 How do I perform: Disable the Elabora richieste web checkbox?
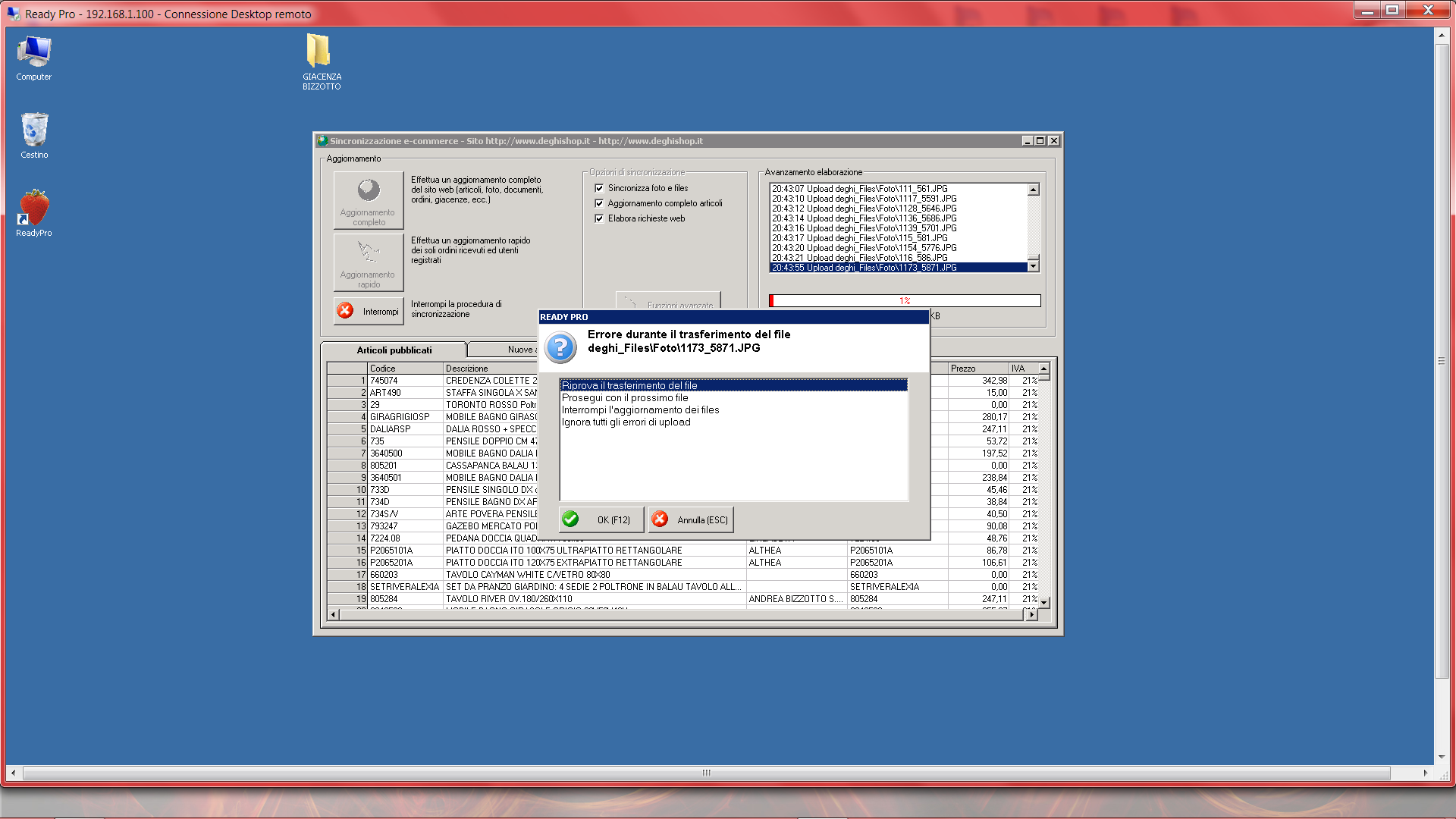coord(599,218)
